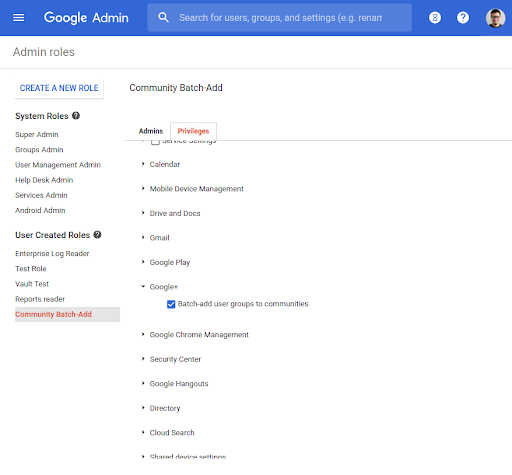
Task: Open the Test Role entry
Action: 31,269
